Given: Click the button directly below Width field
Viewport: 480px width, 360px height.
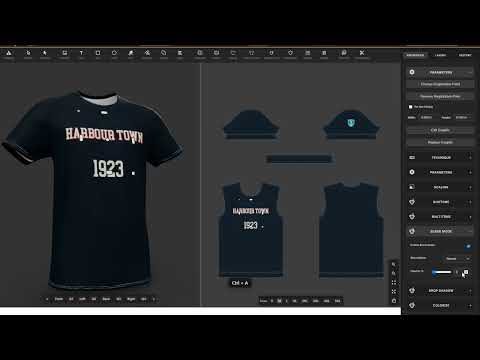Looking at the screenshot, I should pyautogui.click(x=440, y=130).
